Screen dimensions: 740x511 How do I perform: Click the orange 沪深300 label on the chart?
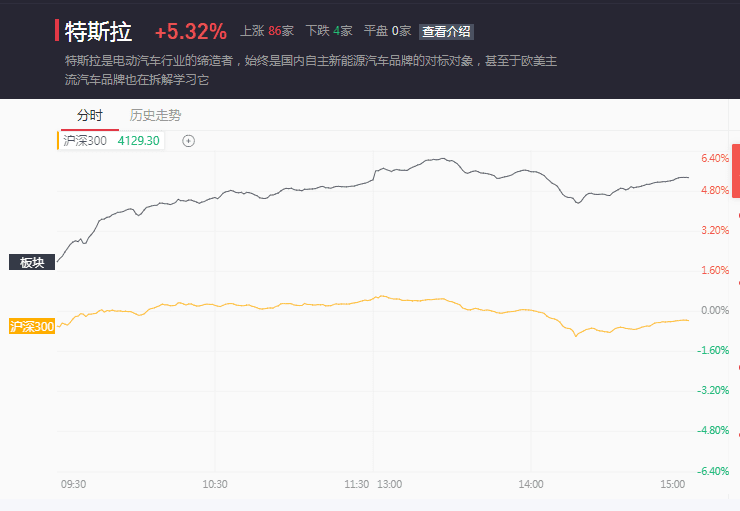click(31, 326)
